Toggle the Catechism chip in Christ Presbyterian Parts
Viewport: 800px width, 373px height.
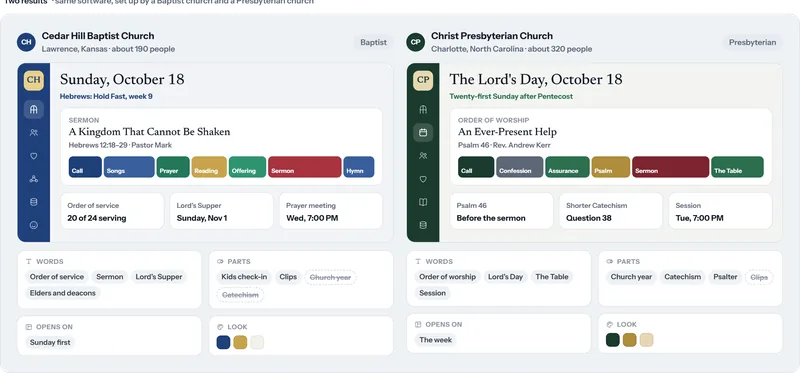pyautogui.click(x=683, y=277)
